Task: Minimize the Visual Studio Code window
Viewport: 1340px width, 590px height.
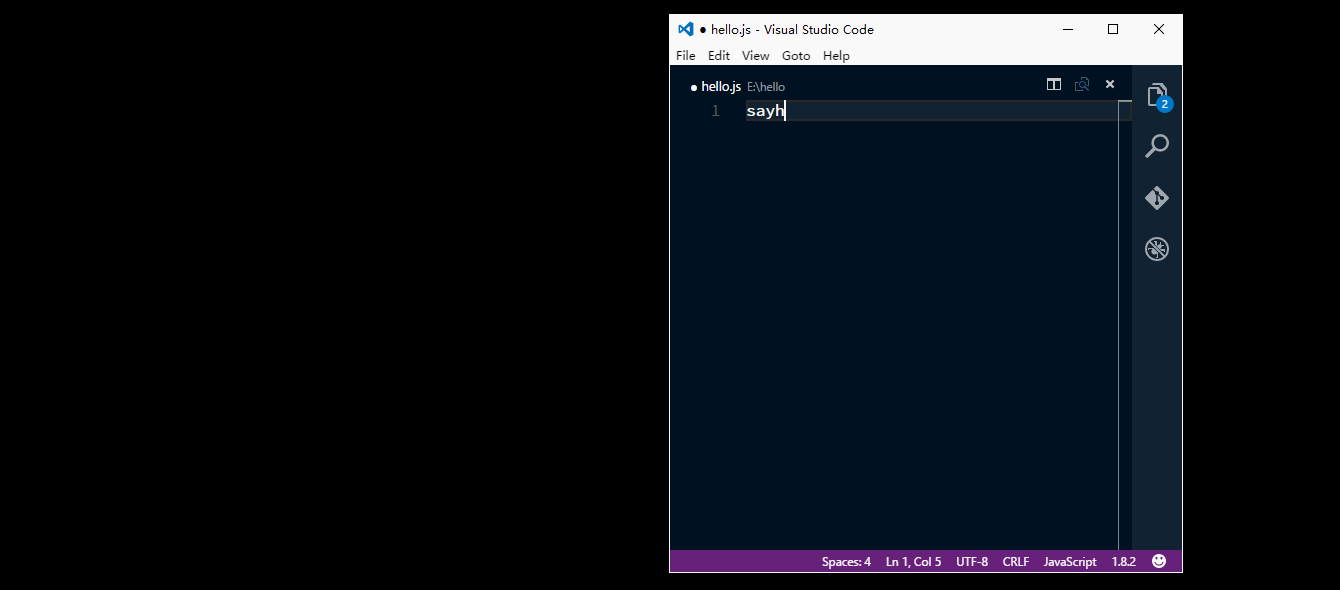Action: pyautogui.click(x=1067, y=29)
